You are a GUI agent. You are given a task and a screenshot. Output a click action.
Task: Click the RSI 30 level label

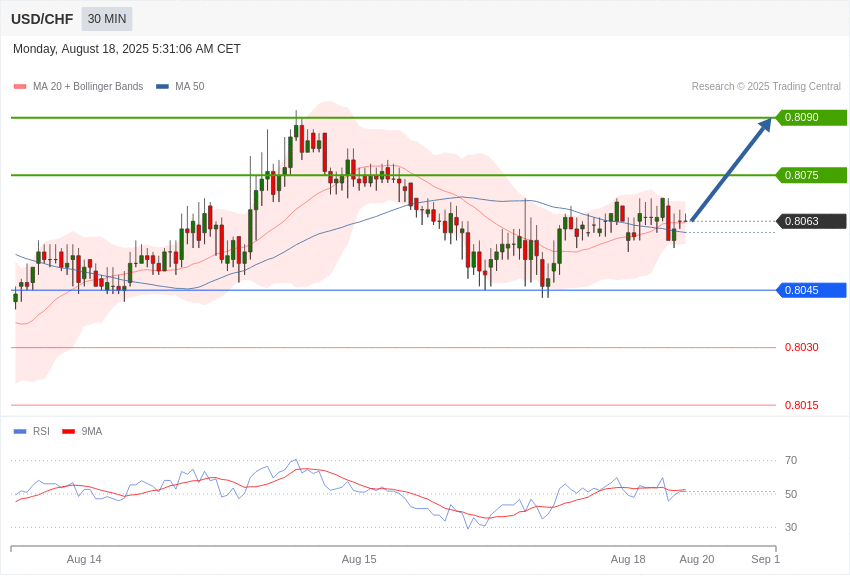point(791,527)
